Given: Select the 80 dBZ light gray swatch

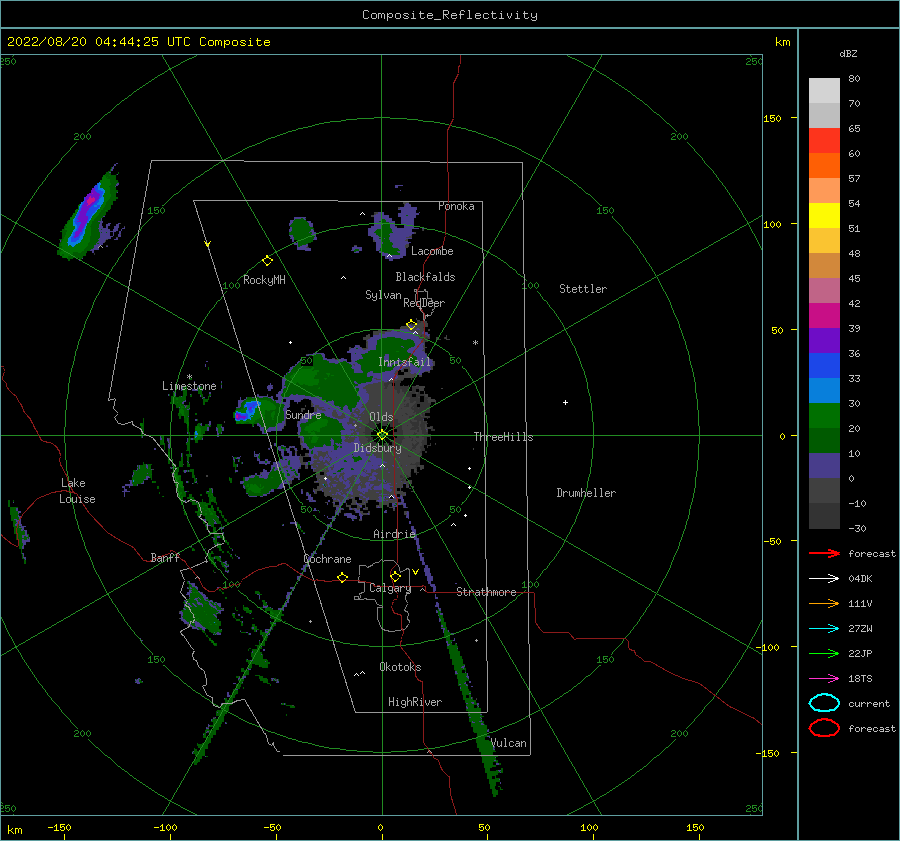Looking at the screenshot, I should coord(824,90).
